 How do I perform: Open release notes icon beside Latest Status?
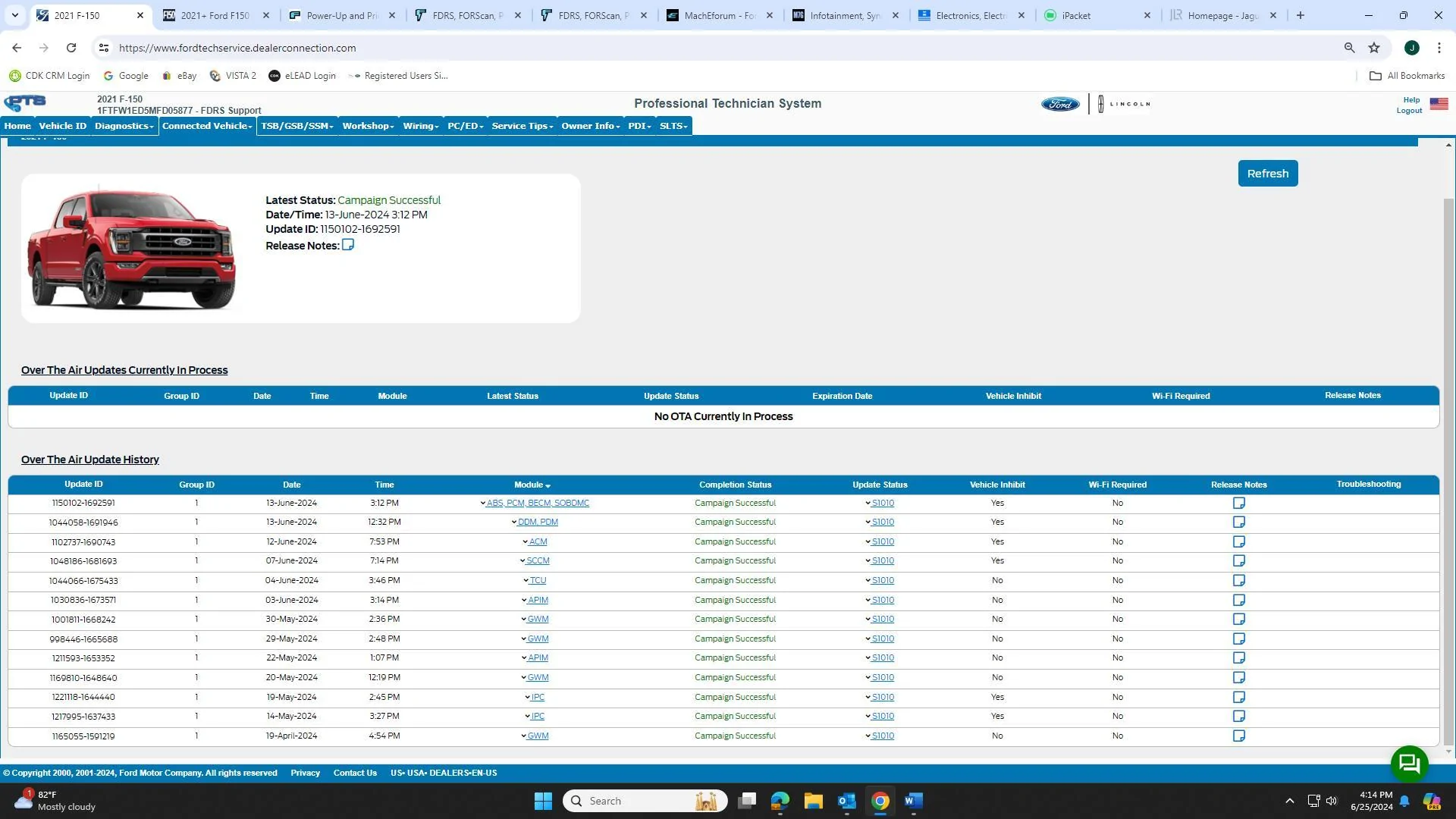[x=348, y=245]
